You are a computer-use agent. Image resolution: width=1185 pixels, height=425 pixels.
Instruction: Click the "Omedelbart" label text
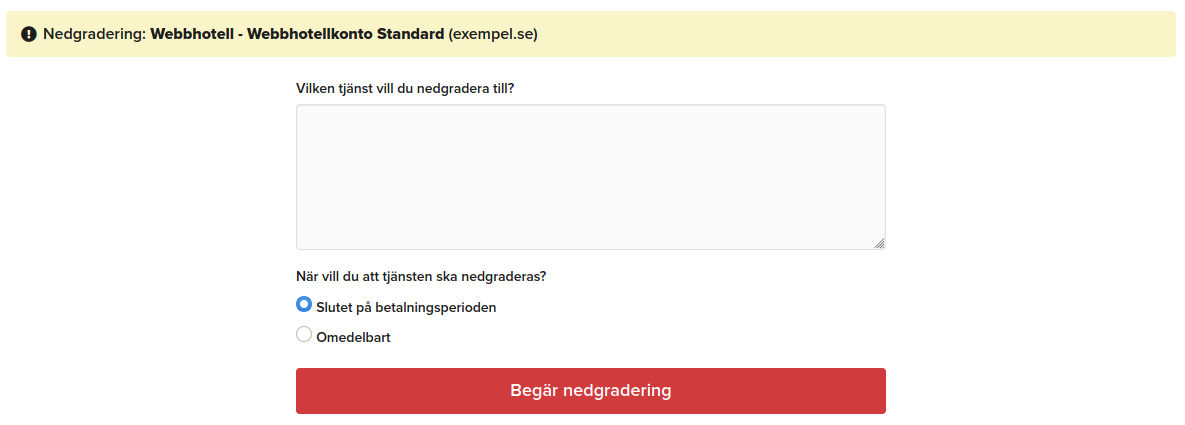tap(353, 337)
